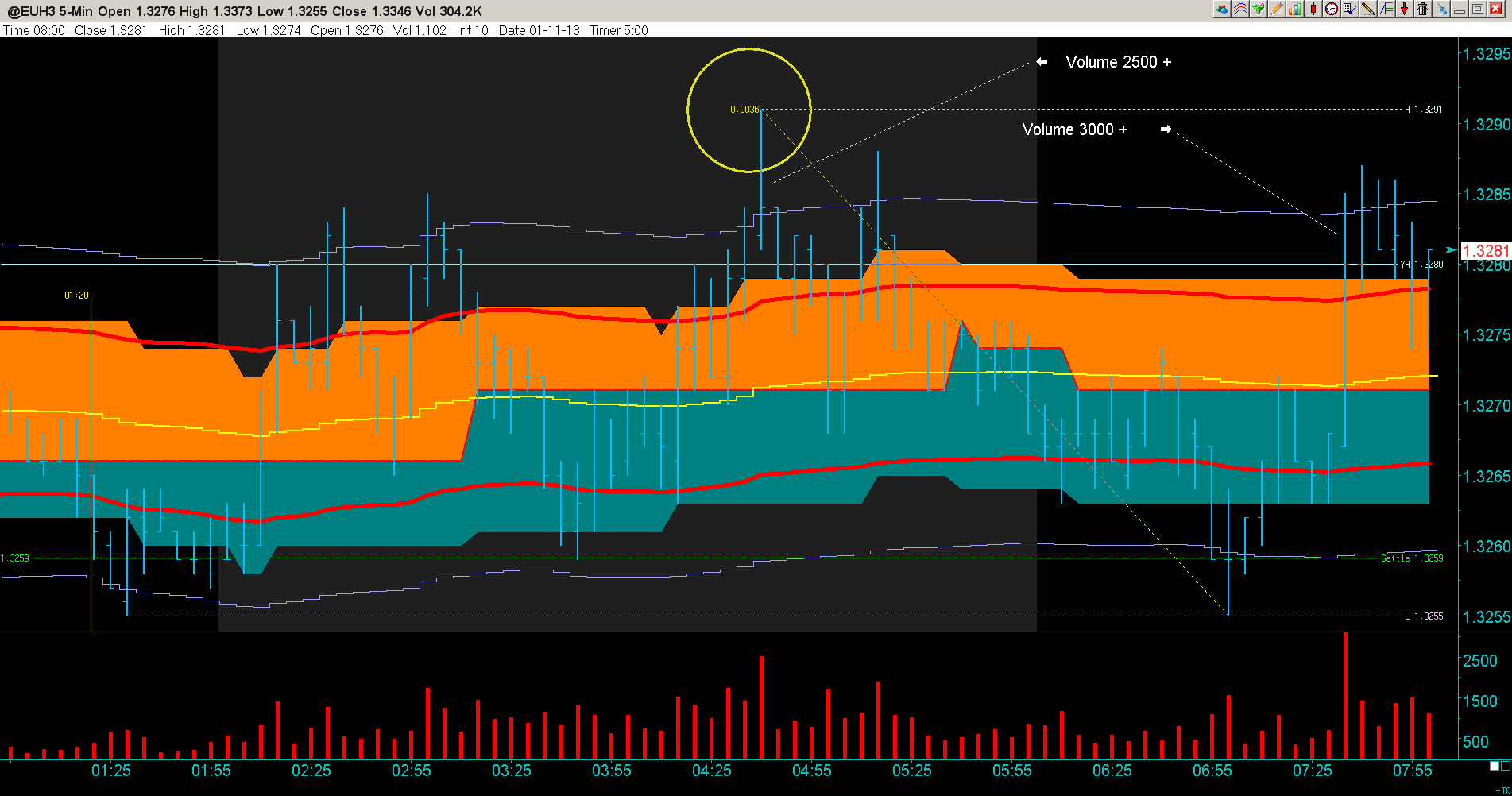The width and height of the screenshot is (1512, 796).
Task: Click the 07:55 time axis label
Action: pyautogui.click(x=1412, y=771)
